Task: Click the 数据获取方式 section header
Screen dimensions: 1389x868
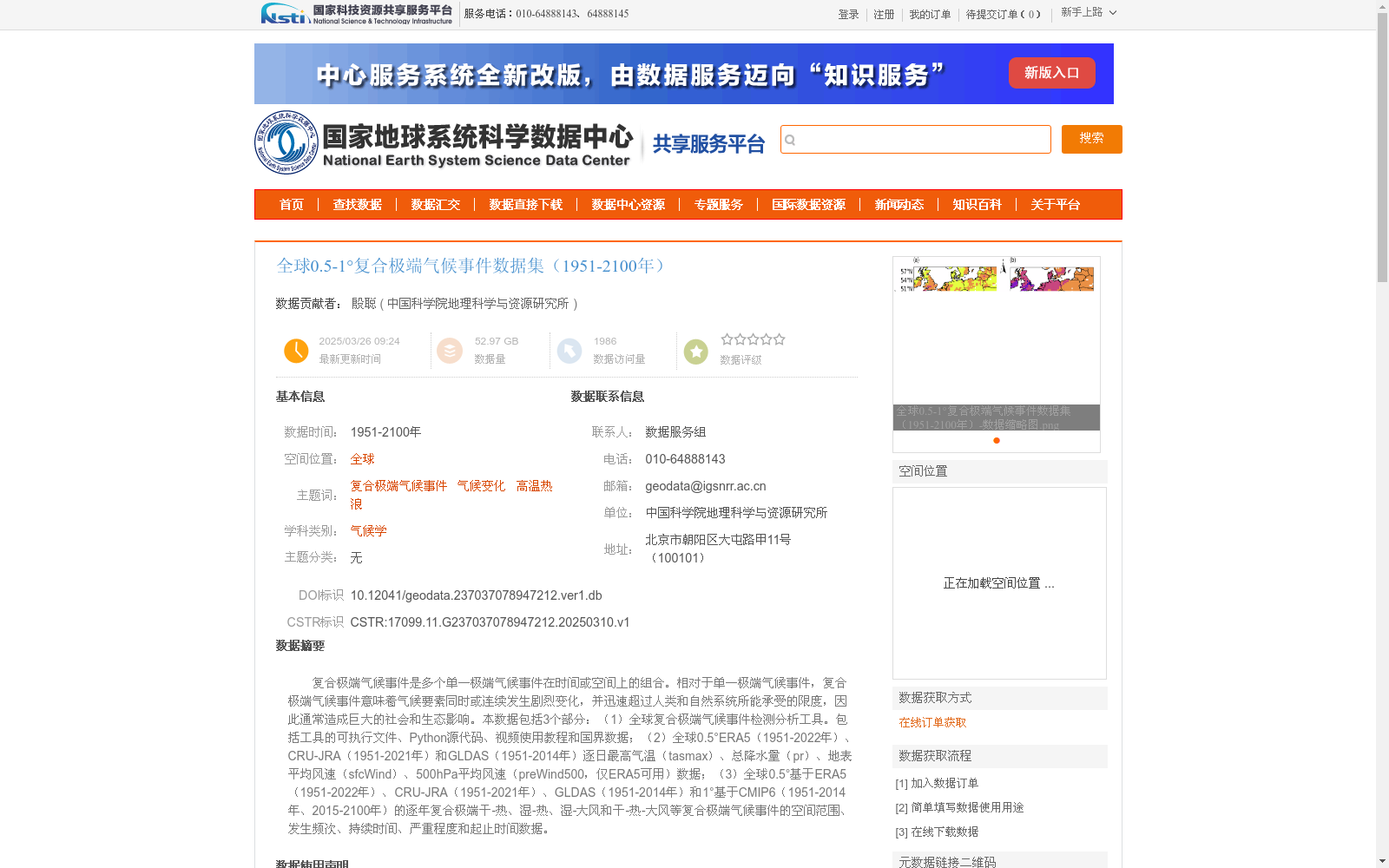Action: tap(1000, 698)
